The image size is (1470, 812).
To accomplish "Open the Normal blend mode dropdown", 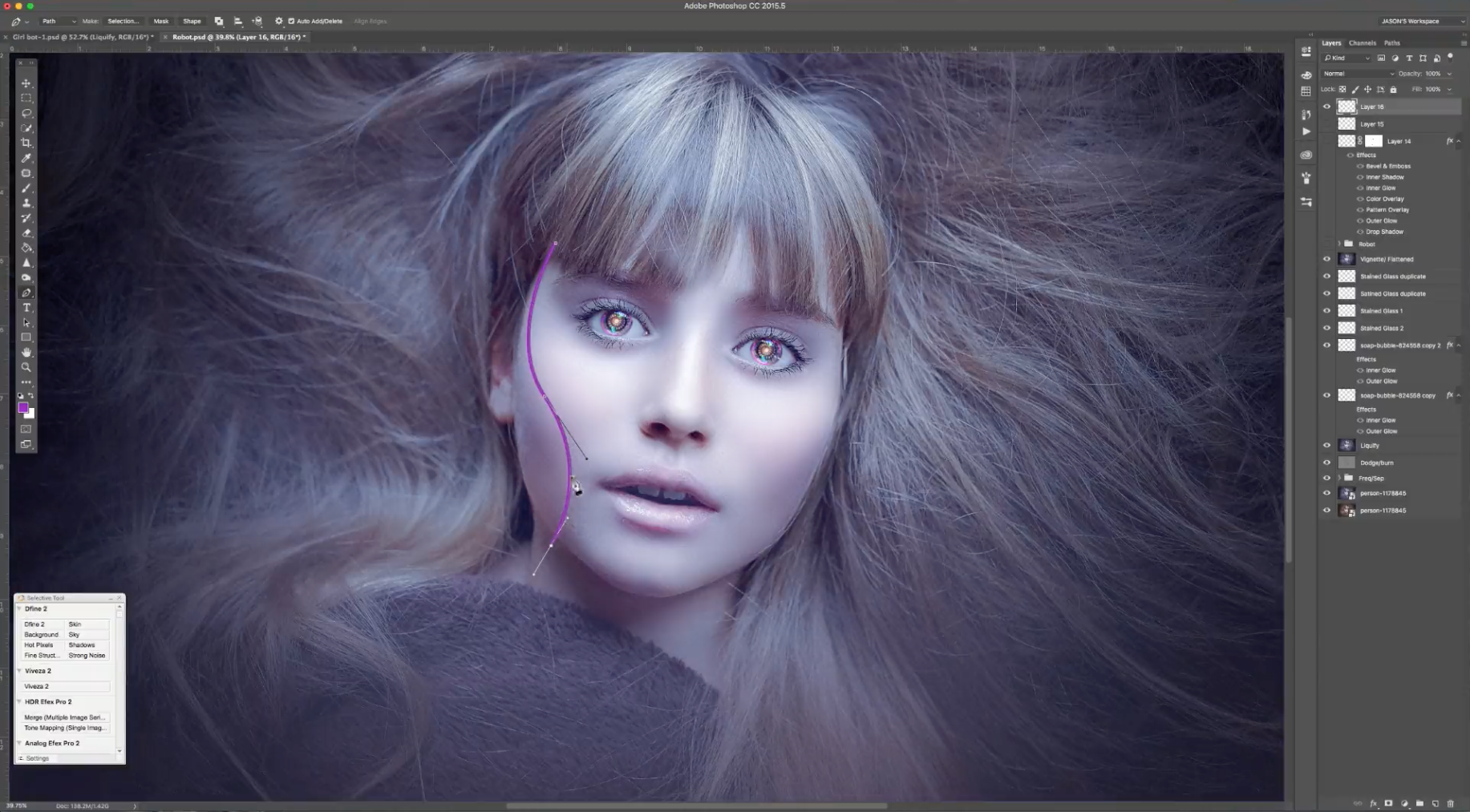I will pos(1359,74).
